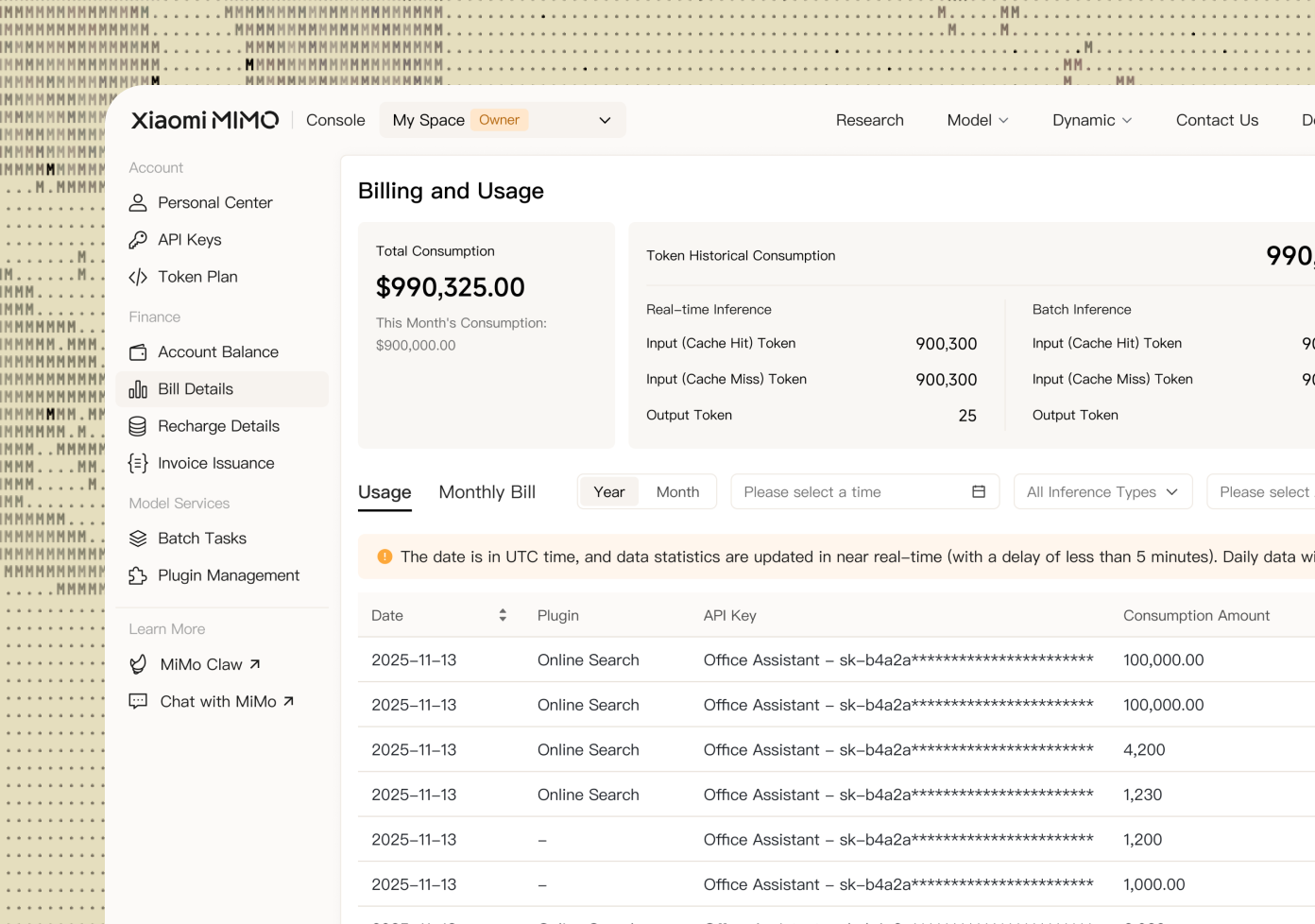Click the Account Balance wallet icon
The image size is (1315, 924).
138,352
